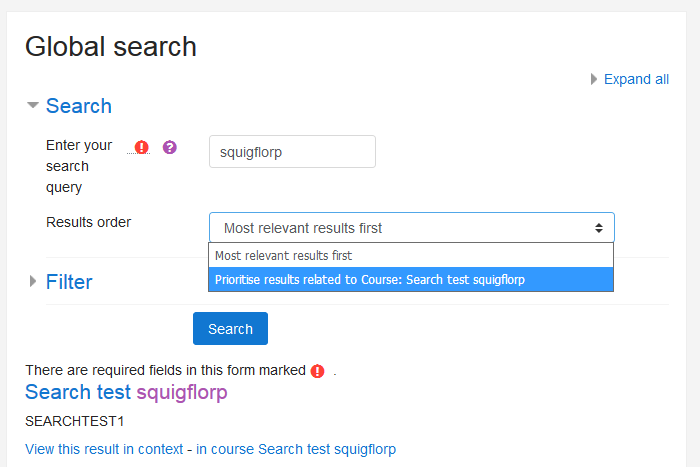Viewport: 700px width, 467px height.
Task: Click the Filter section heading
Action: [69, 282]
